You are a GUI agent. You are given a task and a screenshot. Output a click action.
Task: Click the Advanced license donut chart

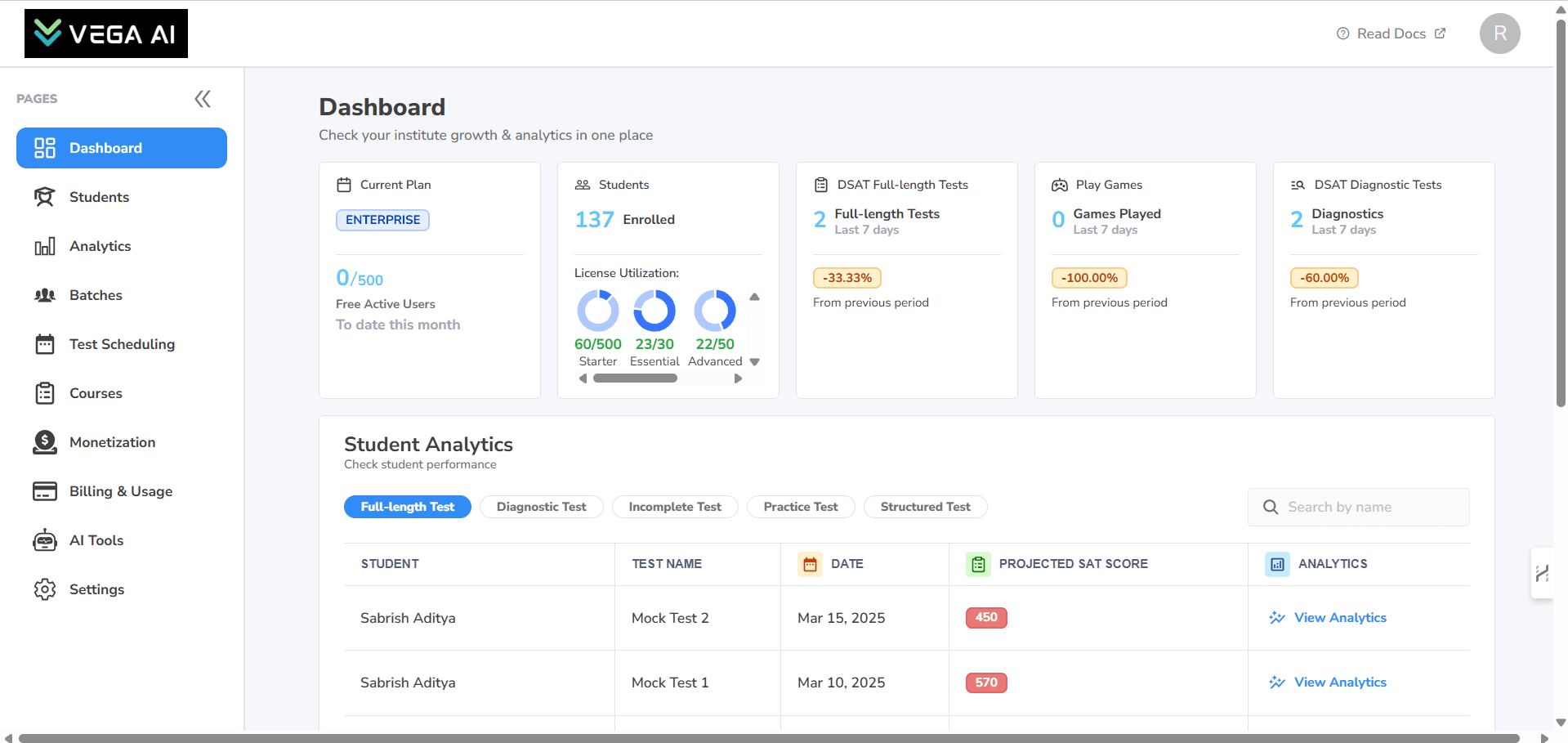[x=715, y=311]
